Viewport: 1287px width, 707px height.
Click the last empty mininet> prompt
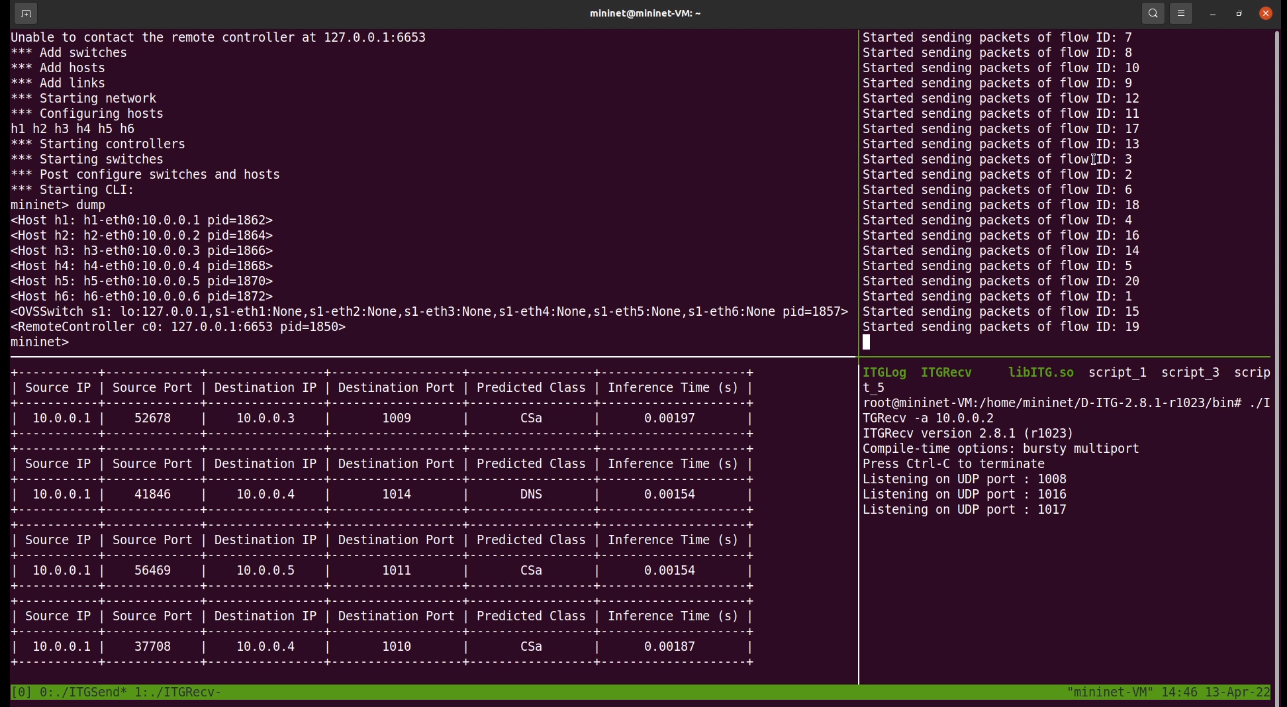point(40,342)
